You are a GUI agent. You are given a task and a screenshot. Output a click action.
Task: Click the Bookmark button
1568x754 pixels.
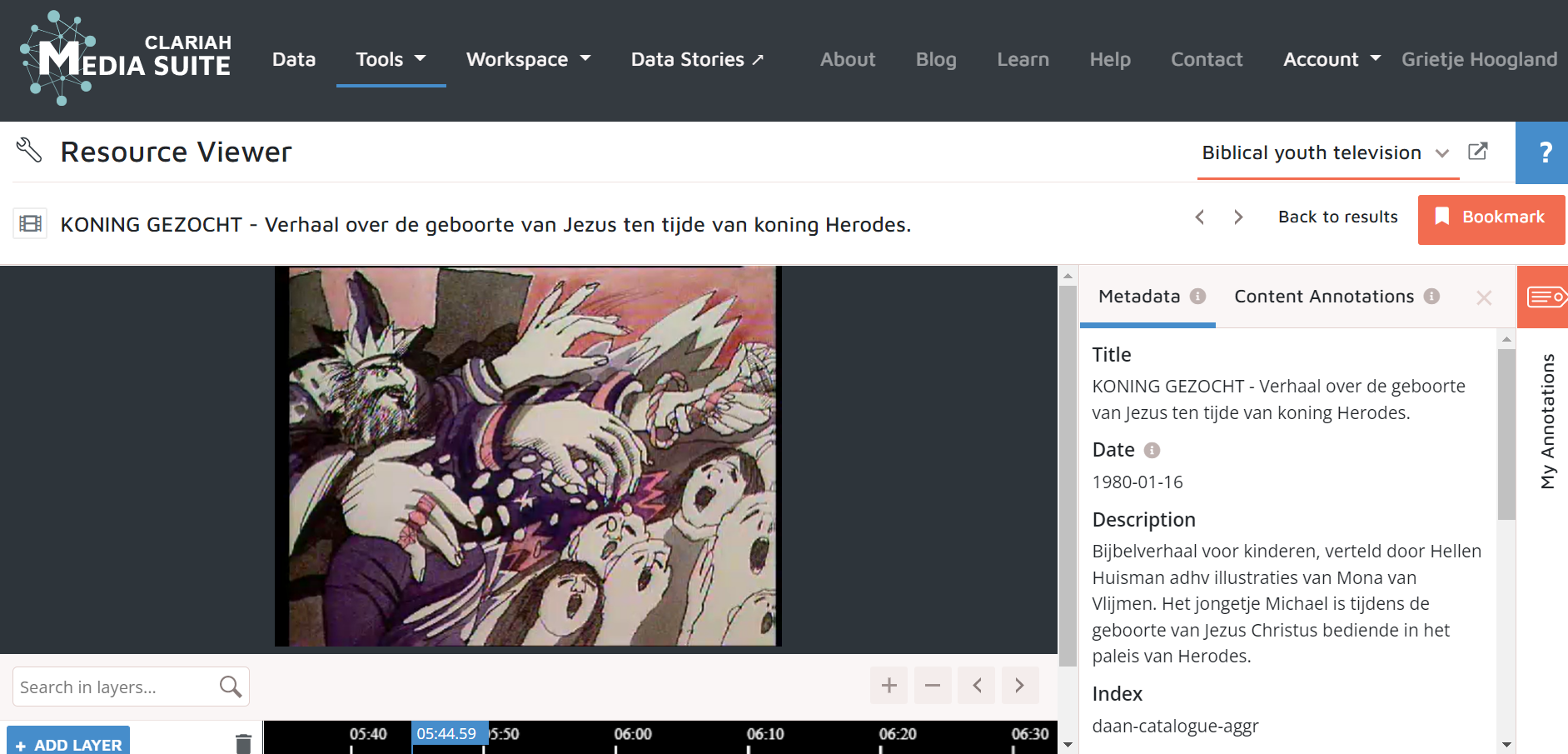click(1491, 217)
